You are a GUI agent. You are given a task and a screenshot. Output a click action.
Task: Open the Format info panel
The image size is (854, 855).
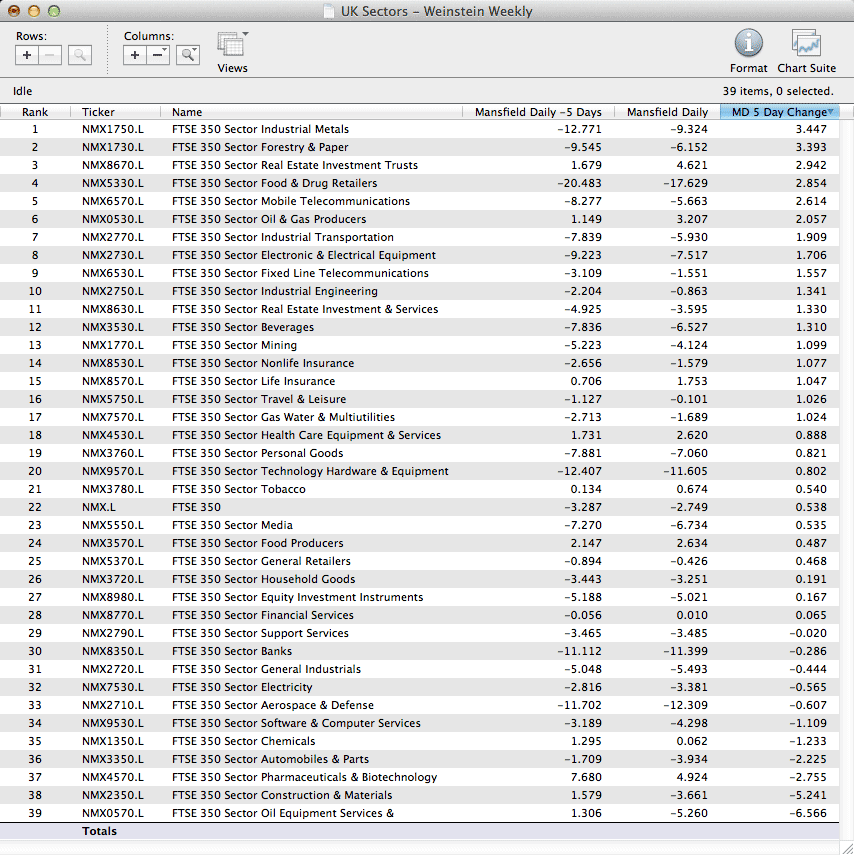(748, 44)
